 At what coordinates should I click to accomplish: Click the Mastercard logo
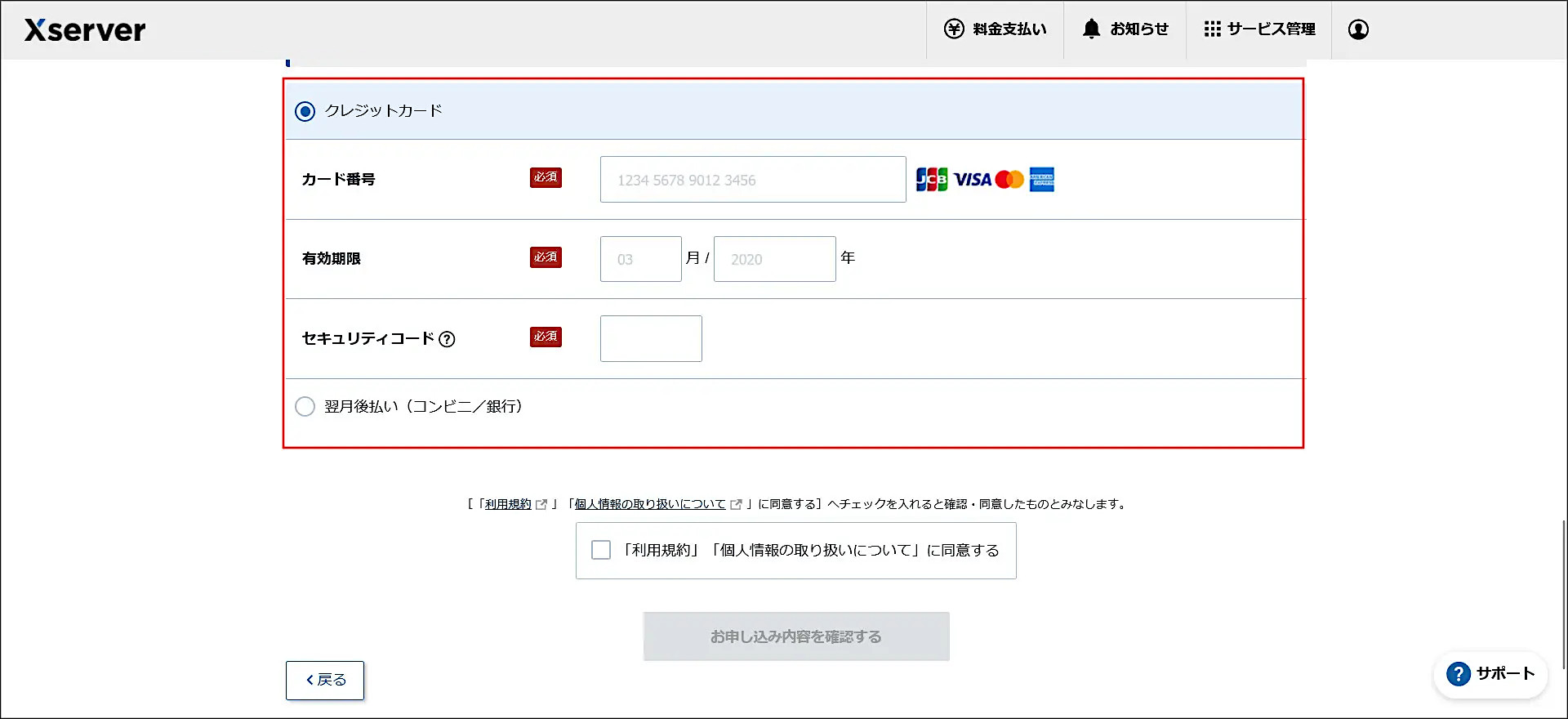(x=1009, y=180)
